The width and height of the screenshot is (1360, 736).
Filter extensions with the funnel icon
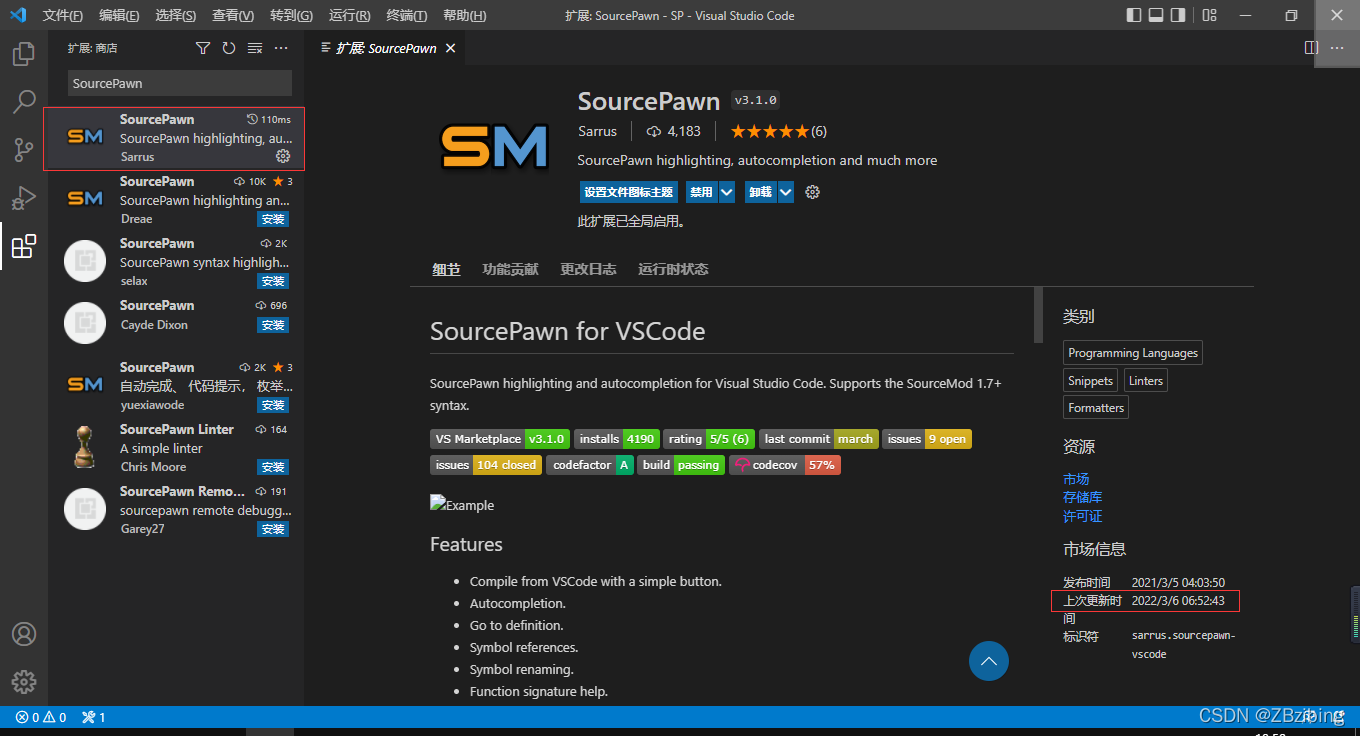tap(203, 48)
